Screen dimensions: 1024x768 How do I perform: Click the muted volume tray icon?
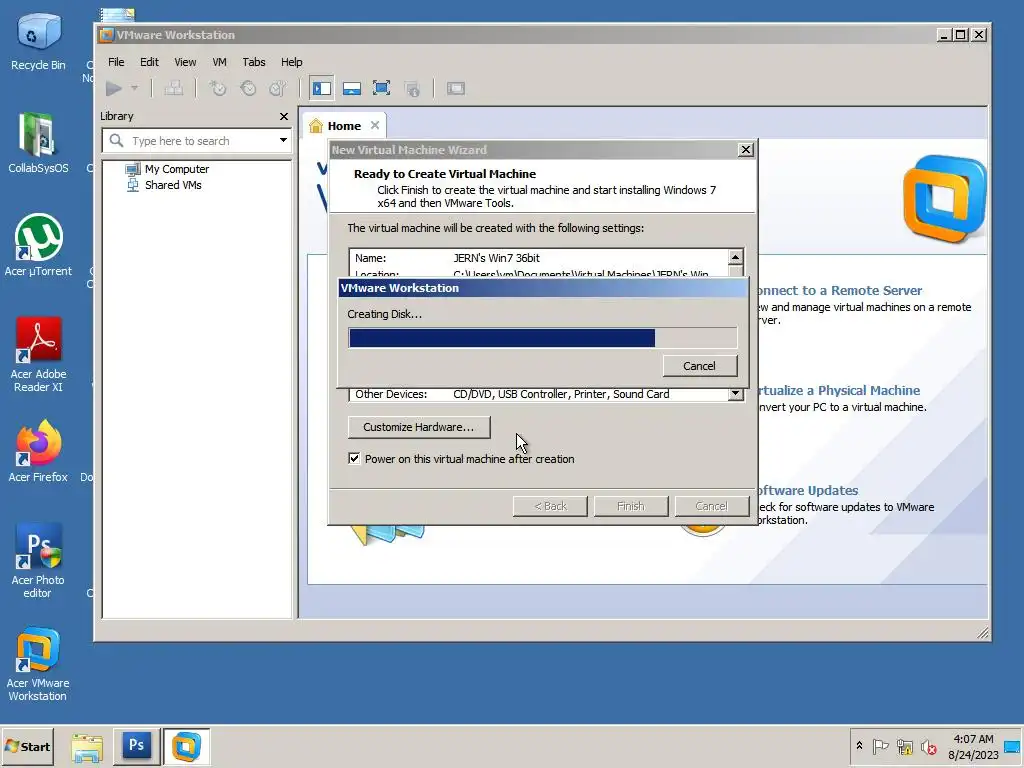pos(929,746)
